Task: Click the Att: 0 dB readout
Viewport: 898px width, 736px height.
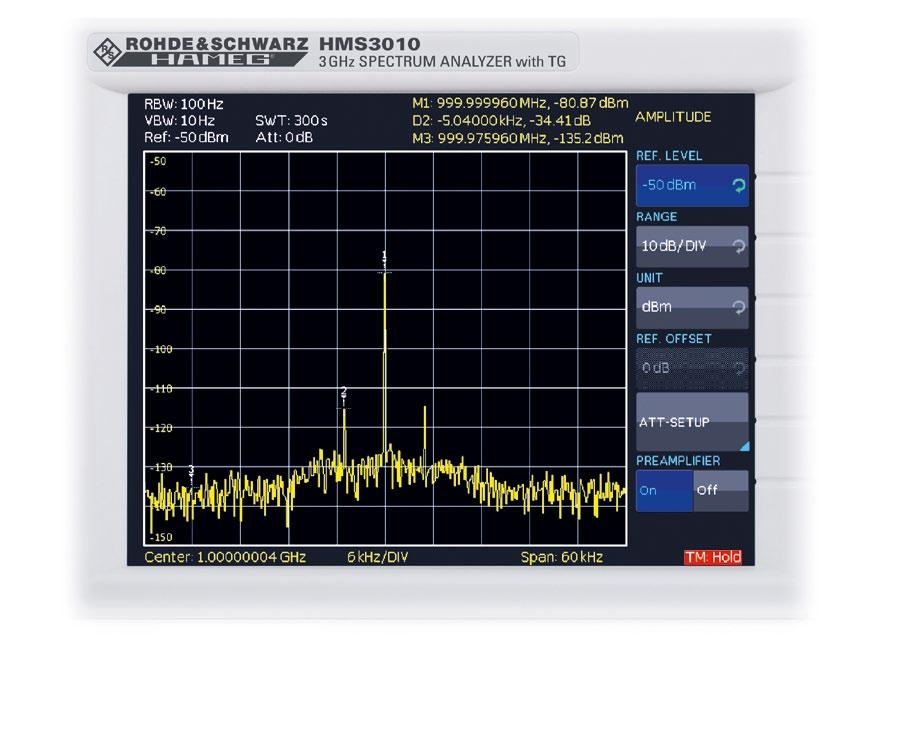Action: click(x=284, y=137)
